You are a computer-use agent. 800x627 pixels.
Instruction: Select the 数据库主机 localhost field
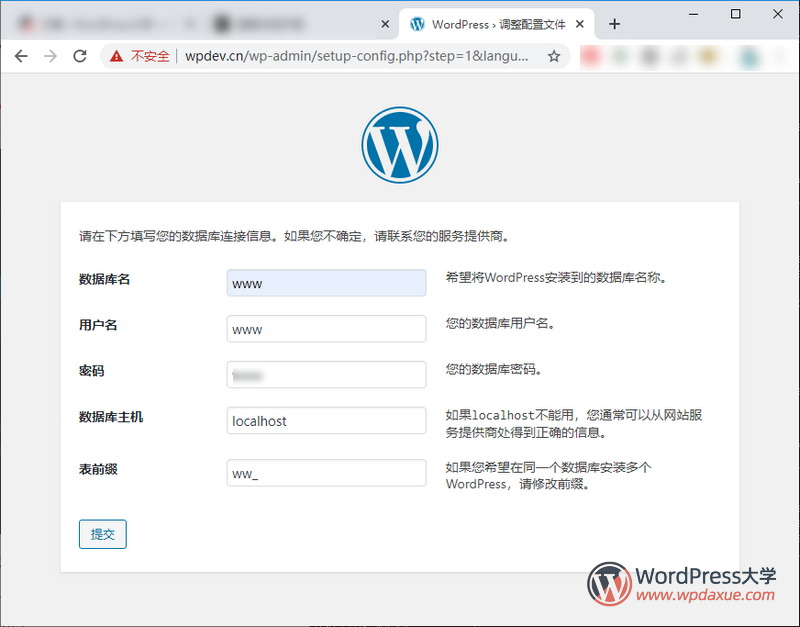coord(326,421)
